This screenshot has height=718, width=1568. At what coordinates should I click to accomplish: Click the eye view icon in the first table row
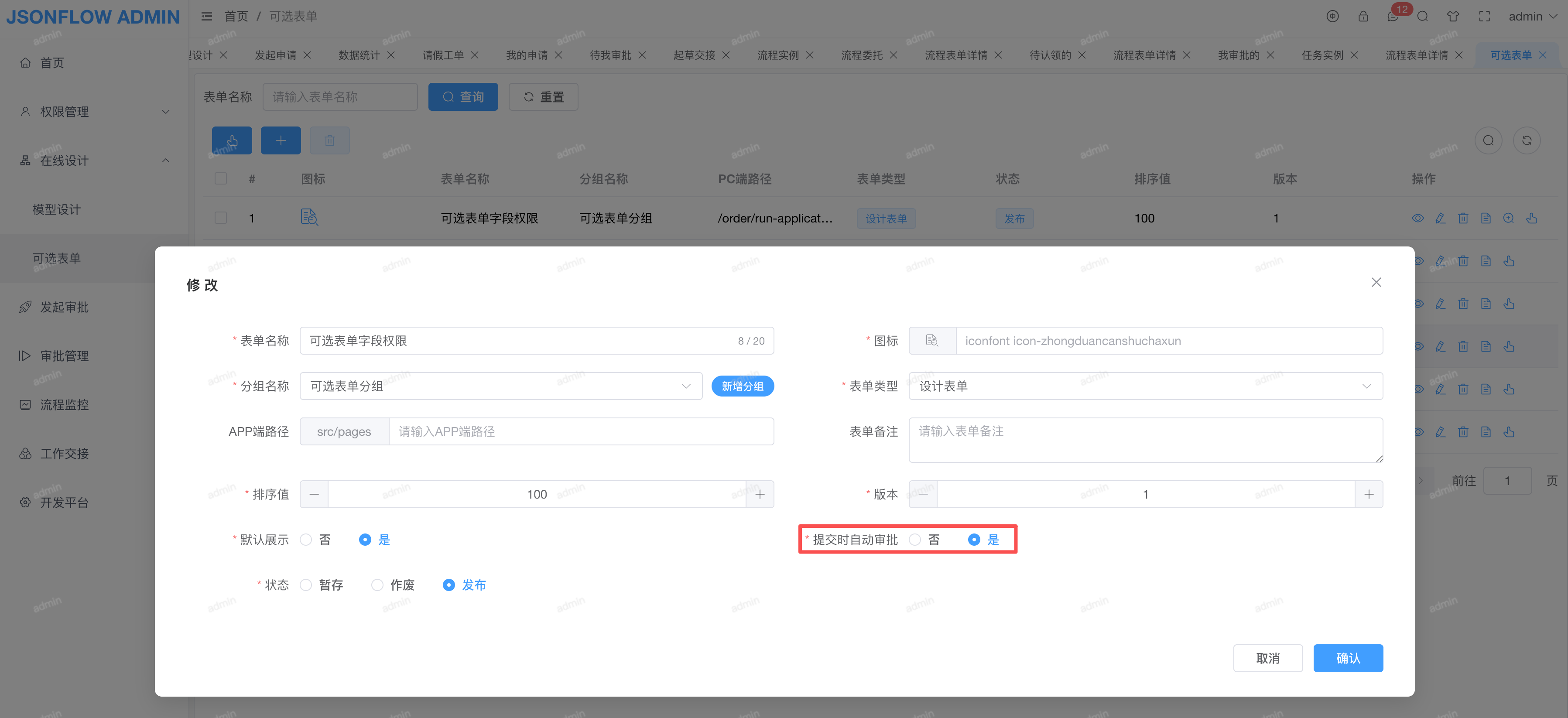(x=1417, y=219)
